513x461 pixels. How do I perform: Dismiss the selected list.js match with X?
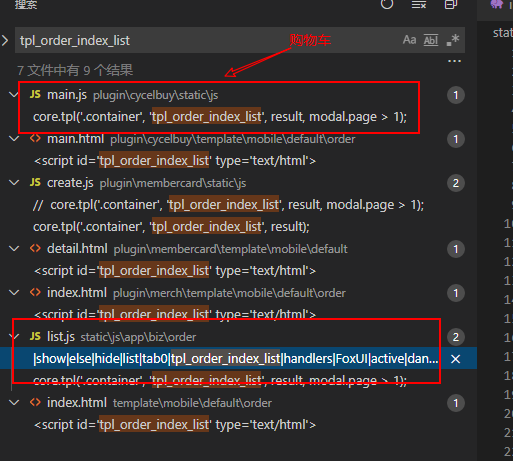[455, 359]
